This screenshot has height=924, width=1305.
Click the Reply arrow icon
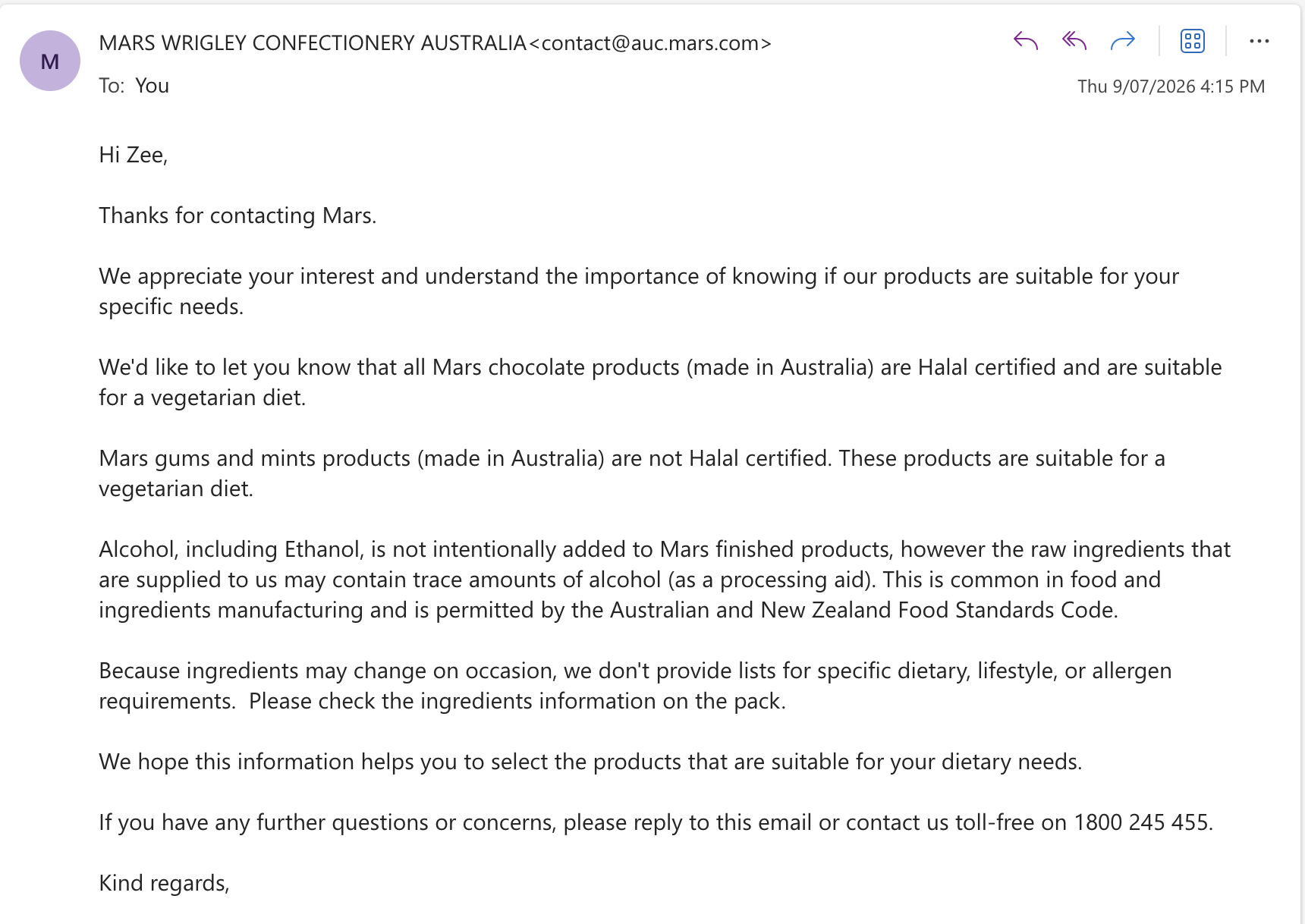pyautogui.click(x=1025, y=41)
